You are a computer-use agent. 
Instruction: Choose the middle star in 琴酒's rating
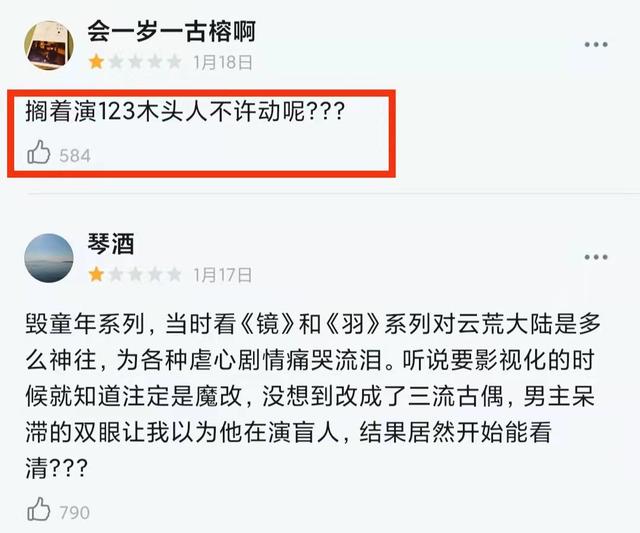tap(135, 275)
